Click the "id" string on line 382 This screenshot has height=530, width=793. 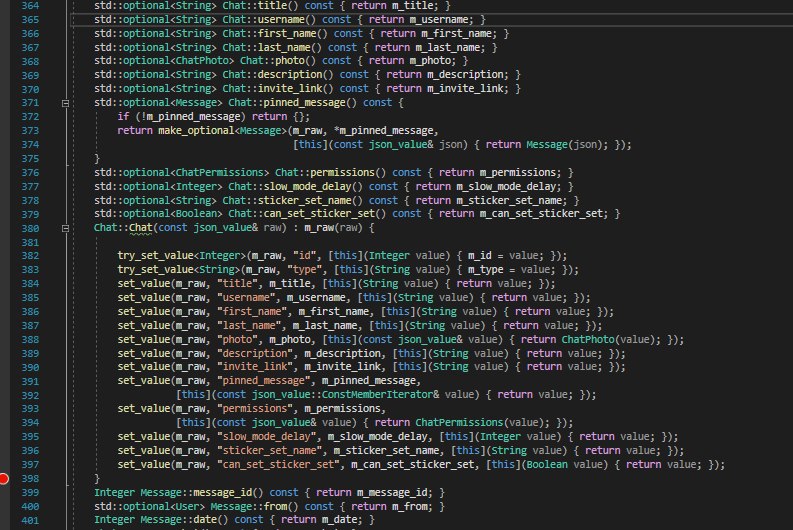tap(304, 255)
